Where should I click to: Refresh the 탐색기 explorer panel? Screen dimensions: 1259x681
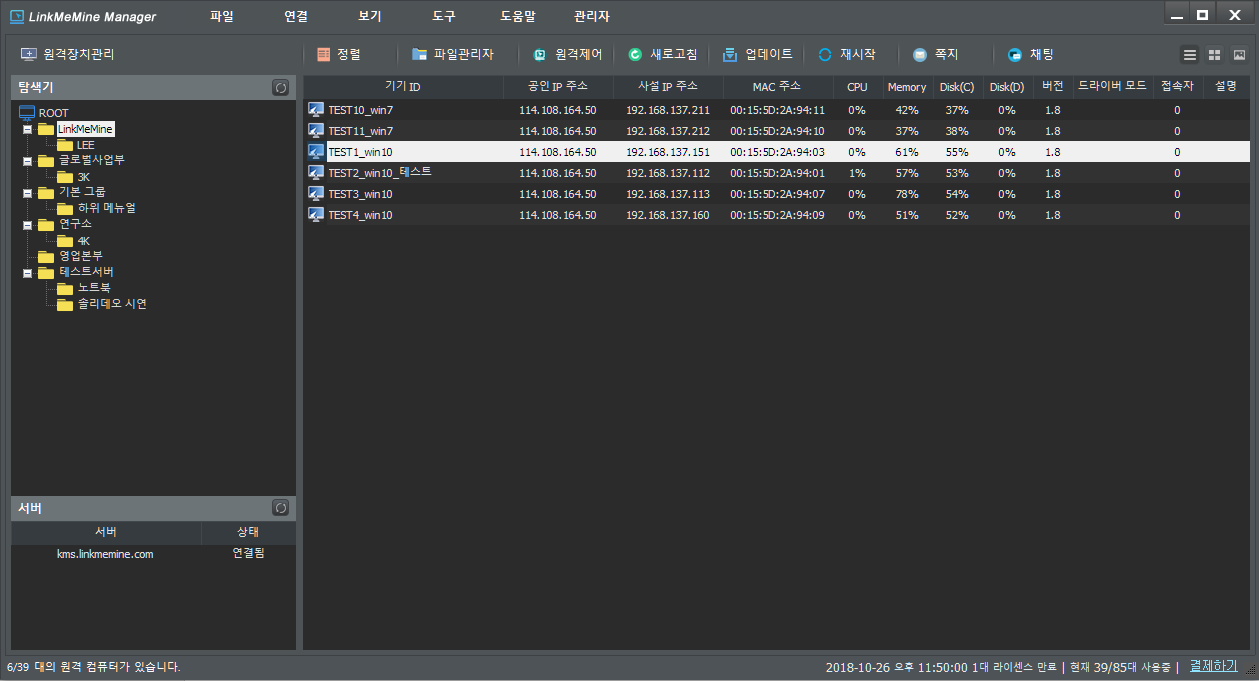pos(280,88)
